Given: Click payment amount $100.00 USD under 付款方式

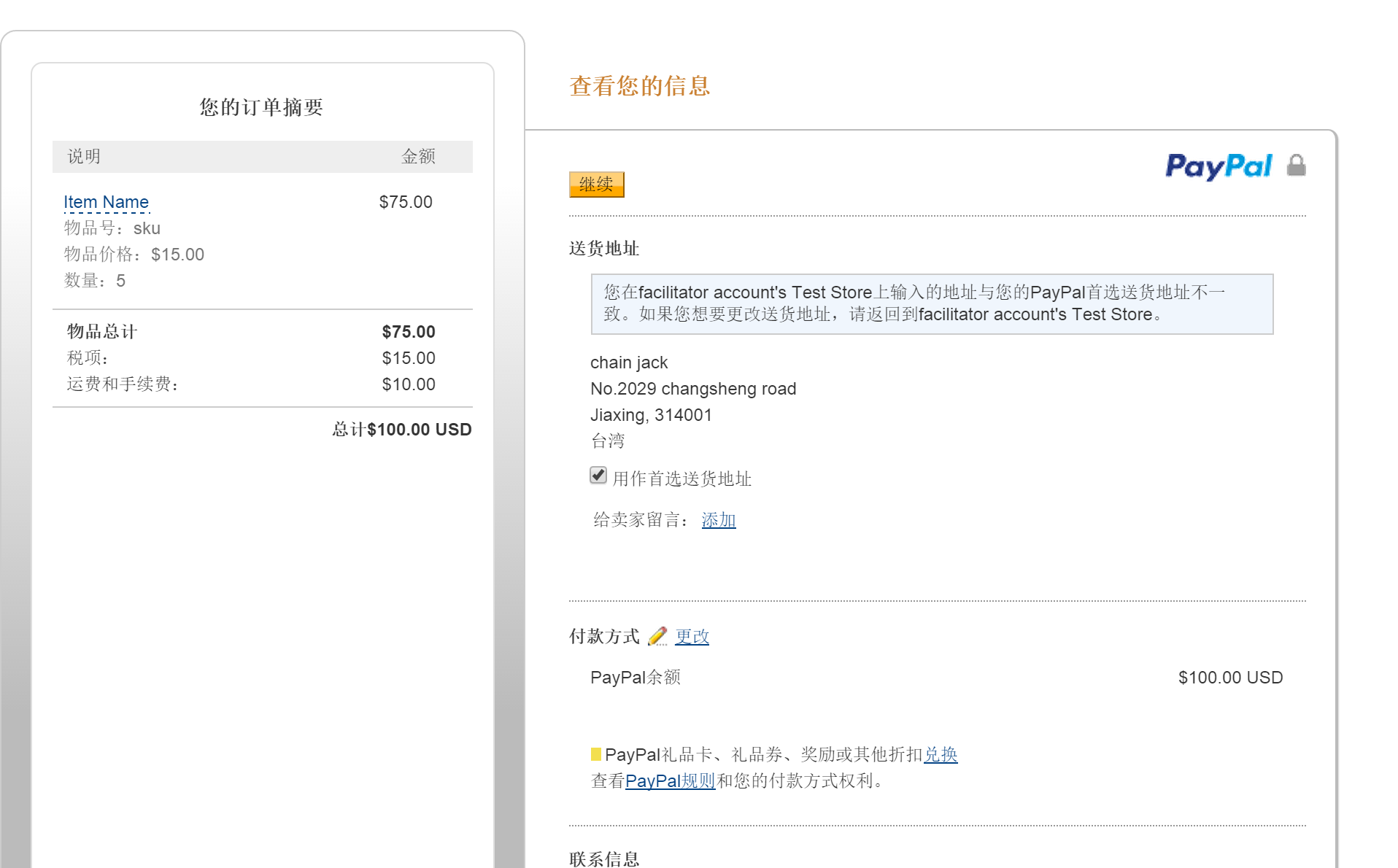Looking at the screenshot, I should click(1230, 678).
